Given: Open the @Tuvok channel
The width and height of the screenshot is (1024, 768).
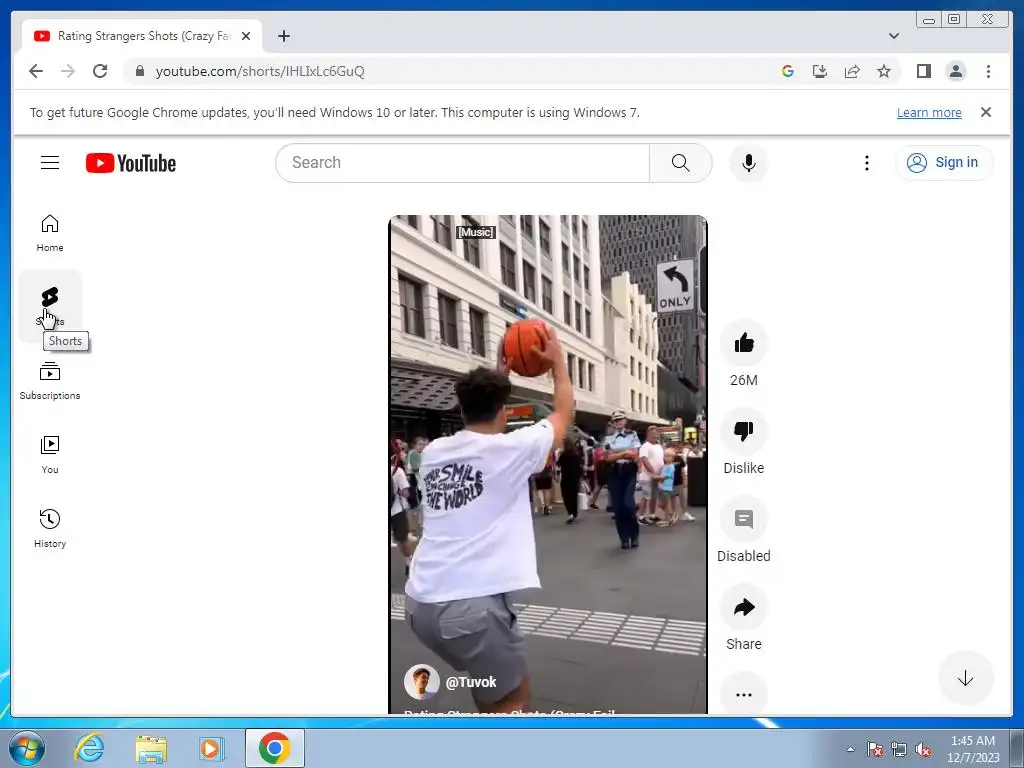Looking at the screenshot, I should click(471, 682).
